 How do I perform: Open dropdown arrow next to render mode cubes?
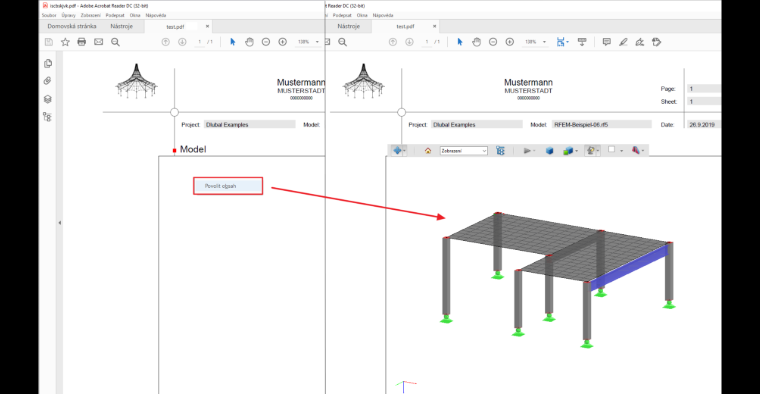click(576, 151)
